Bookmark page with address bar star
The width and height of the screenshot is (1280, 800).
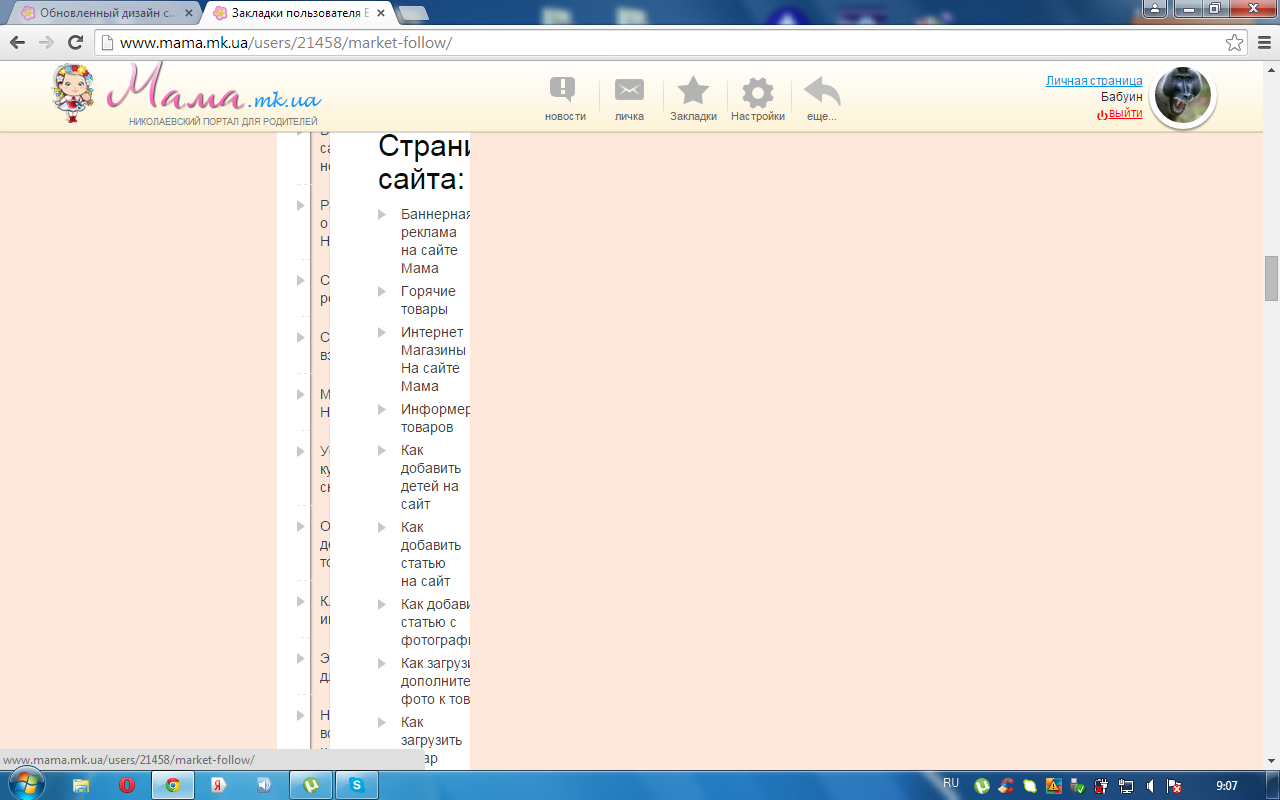point(1235,42)
